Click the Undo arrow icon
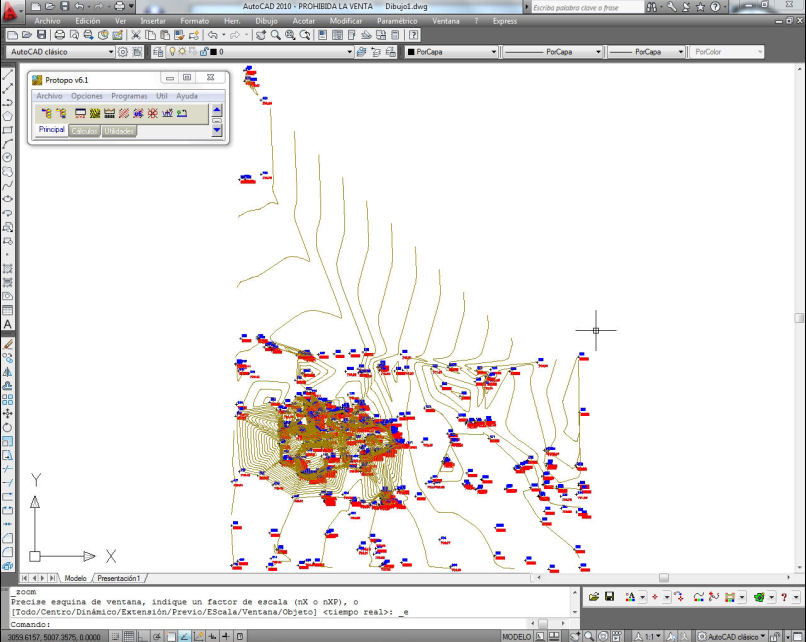 pos(213,35)
